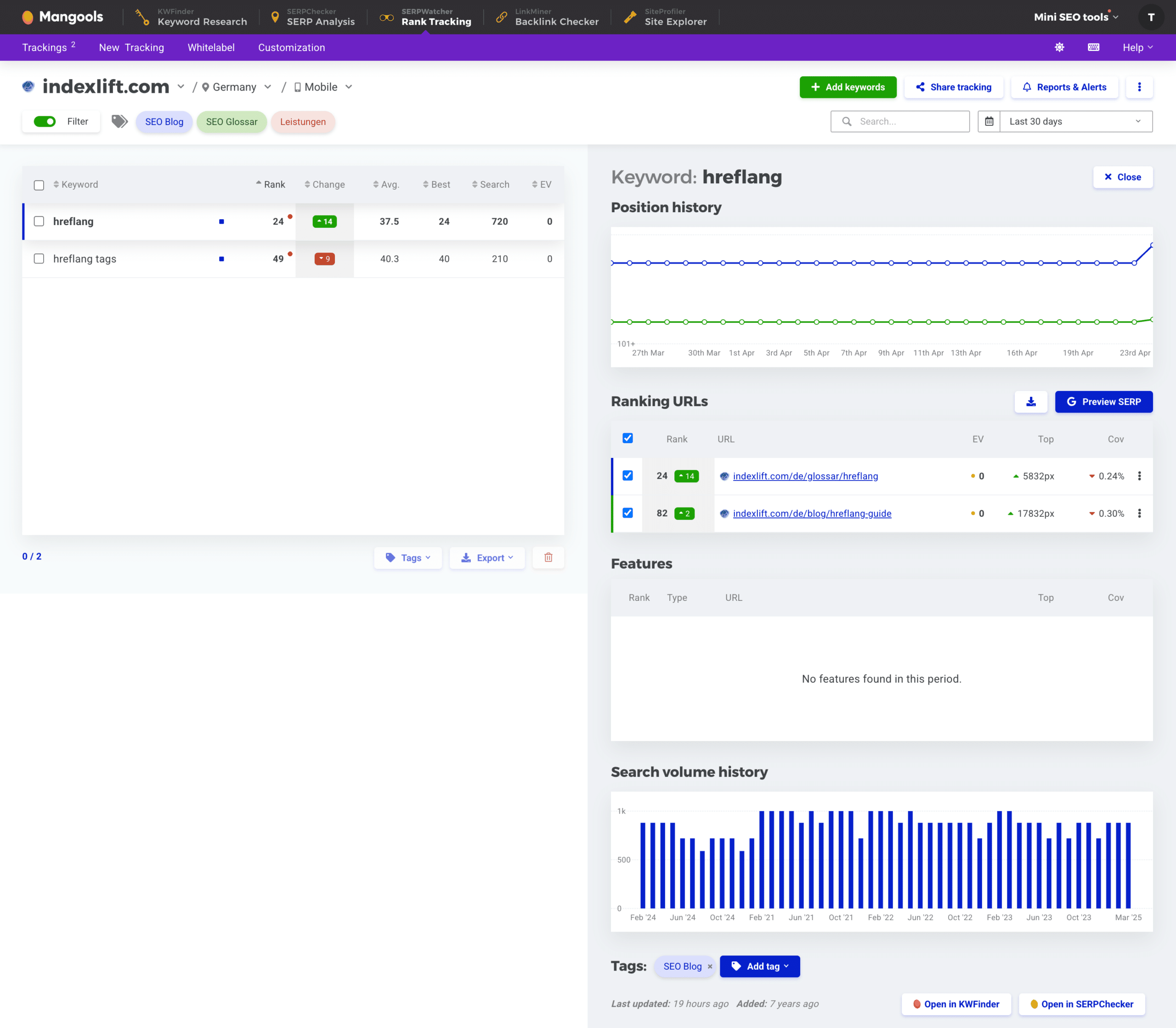Open Customization tab
The image size is (1176, 1028).
291,48
